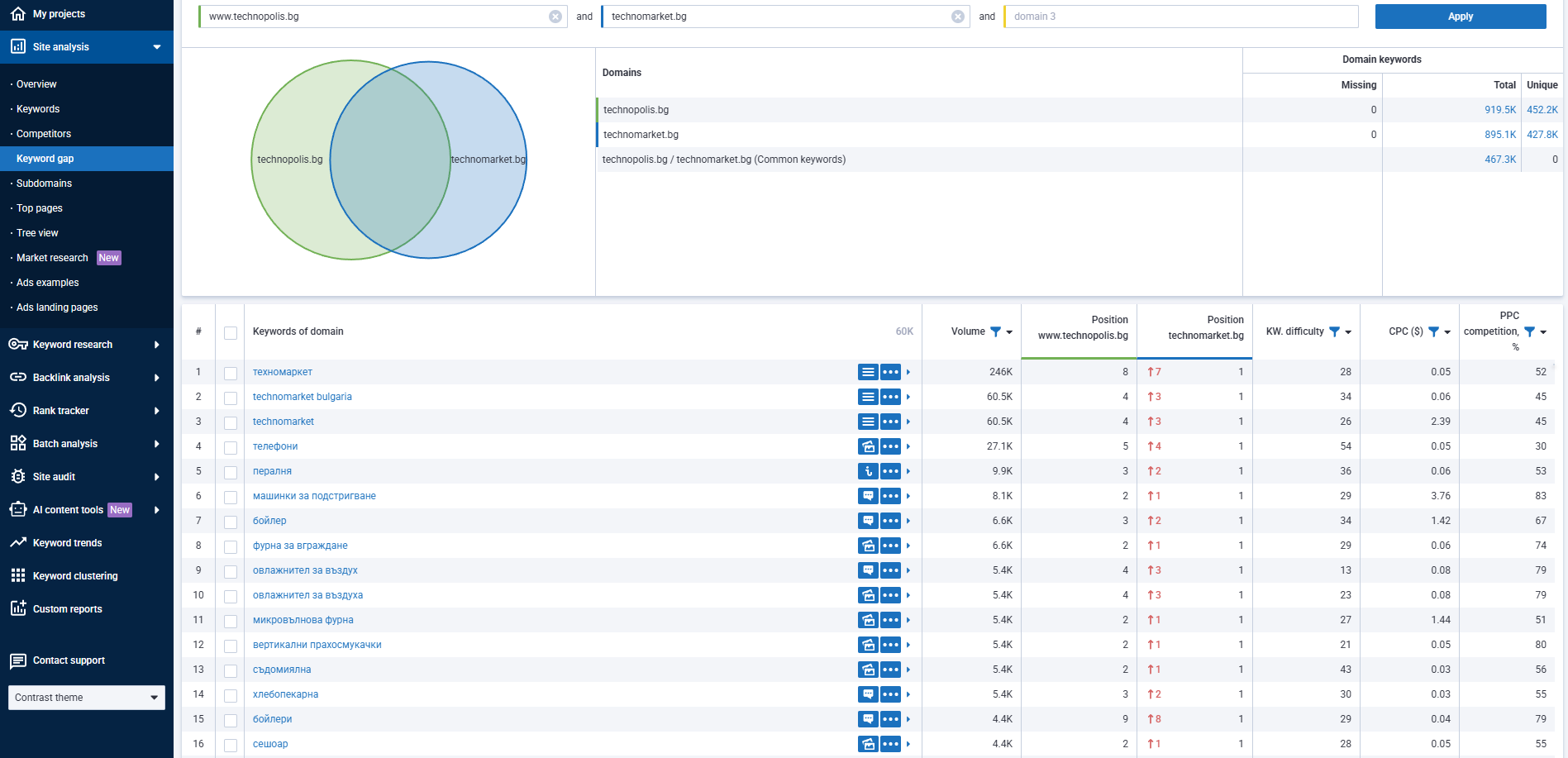This screenshot has height=758, width=1568.
Task: Click SERP icon for телефони row
Action: coord(868,446)
